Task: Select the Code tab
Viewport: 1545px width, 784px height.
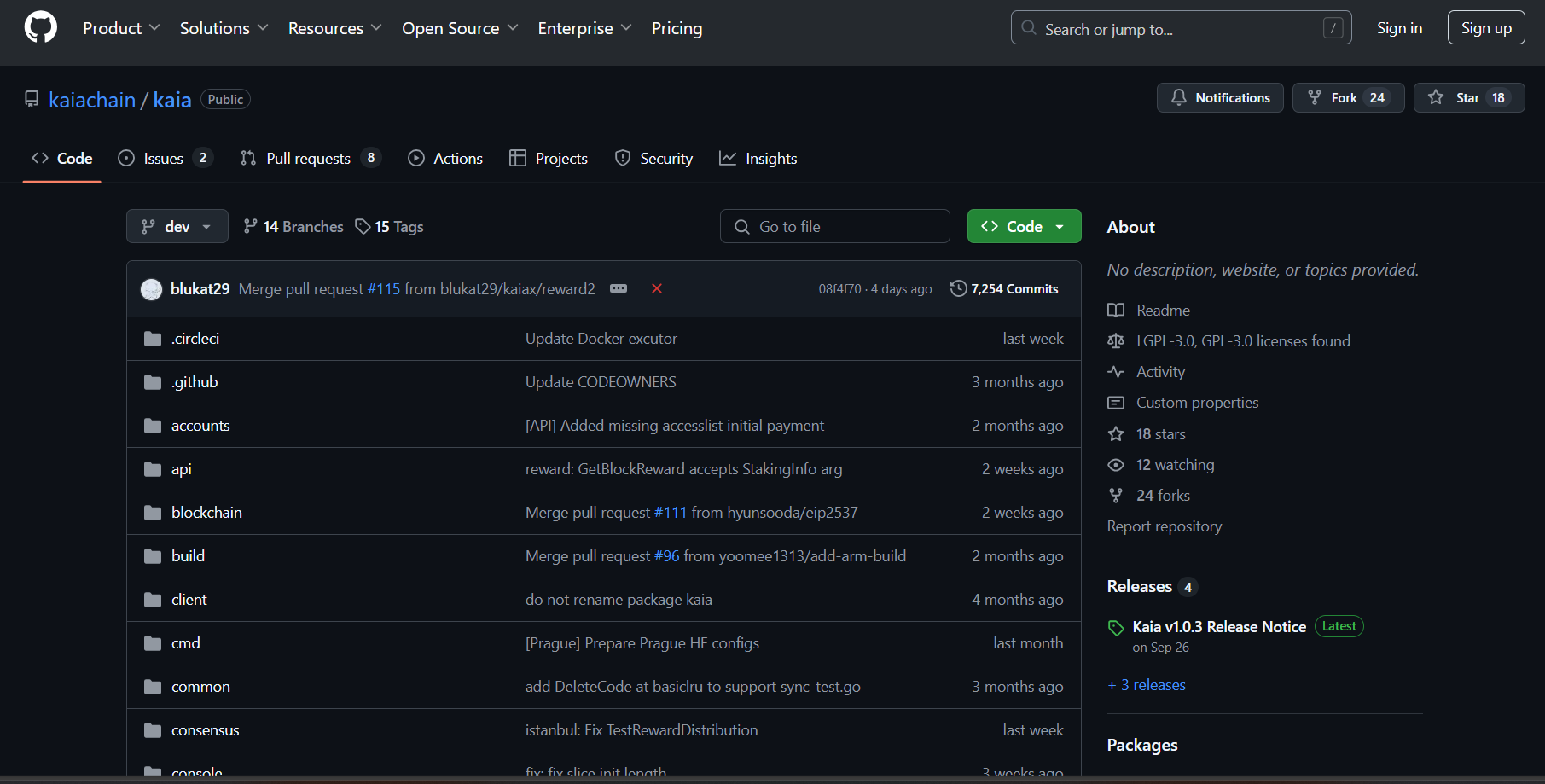Action: (61, 158)
